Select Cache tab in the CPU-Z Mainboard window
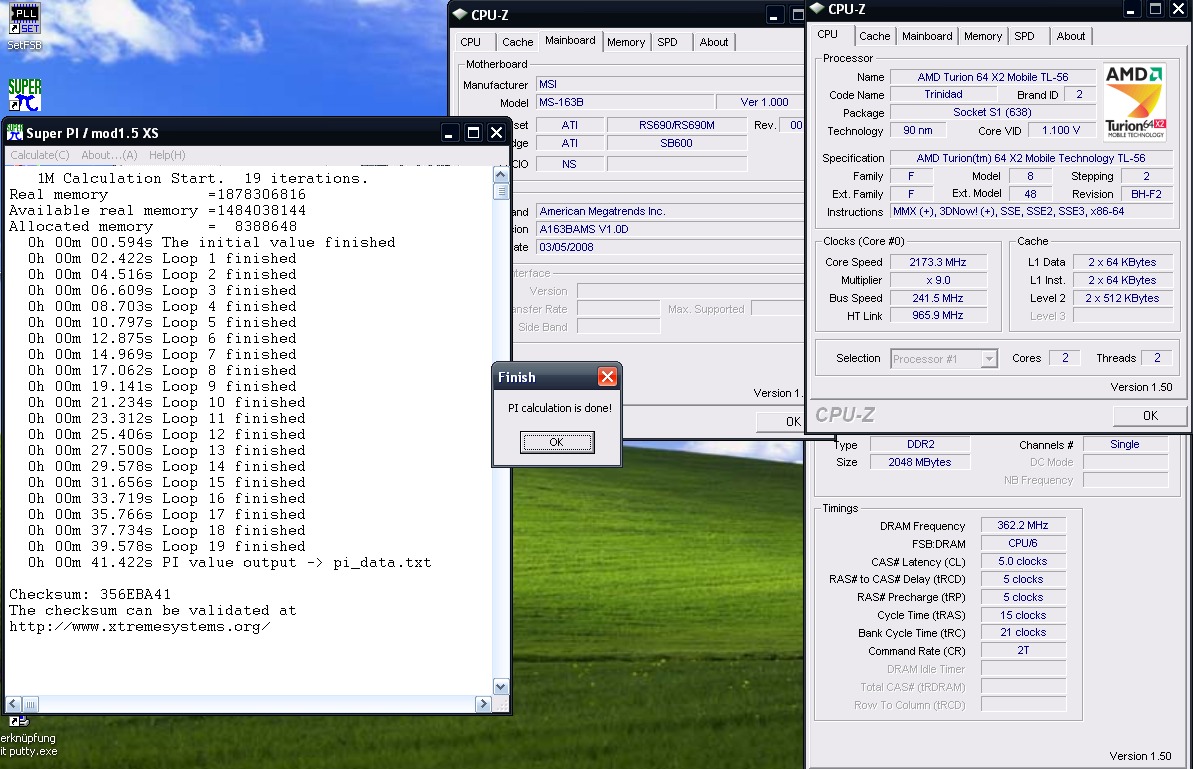 (517, 42)
